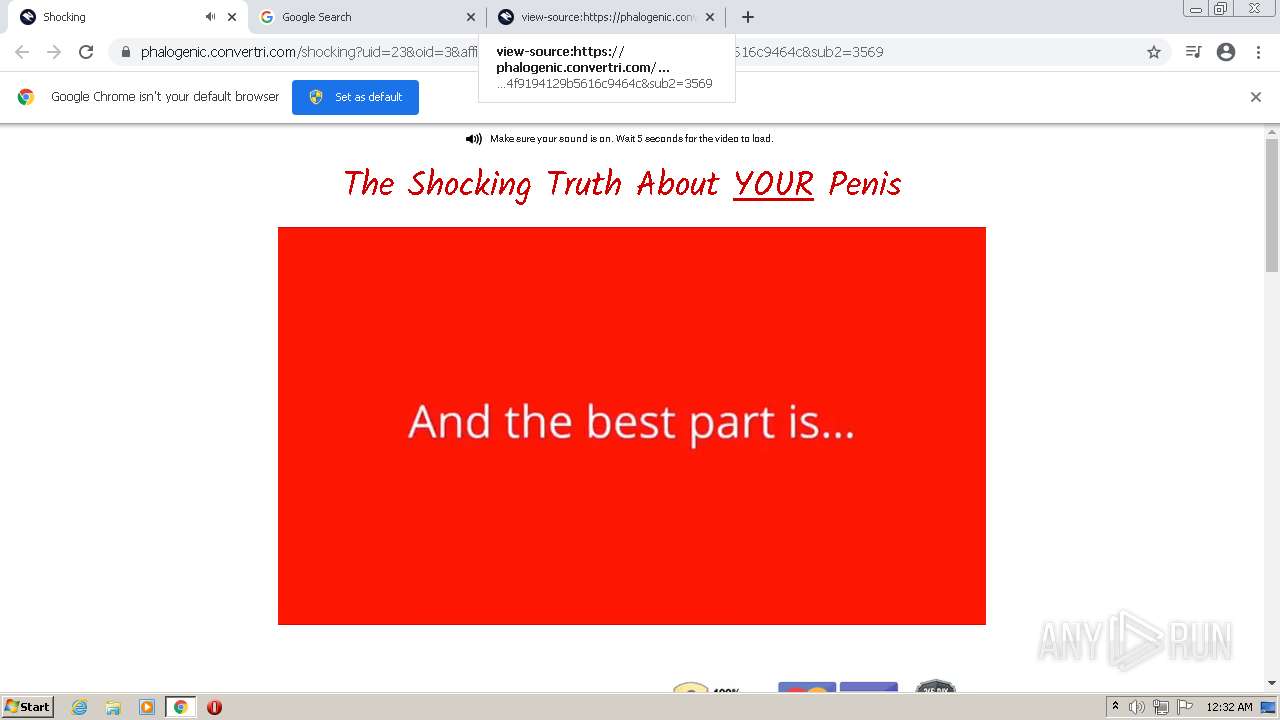Close the Shocking tab
Screen dimensions: 1280x720
point(232,17)
